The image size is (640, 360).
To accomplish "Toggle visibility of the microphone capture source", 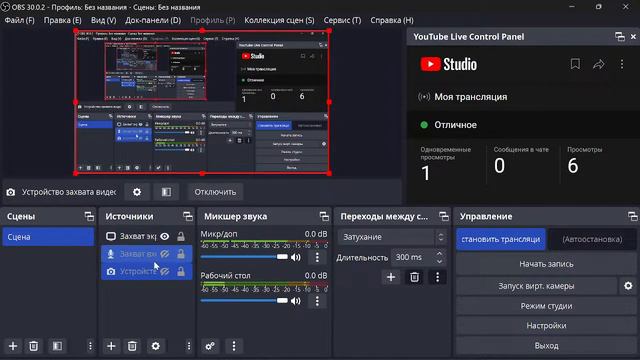I will tap(164, 254).
